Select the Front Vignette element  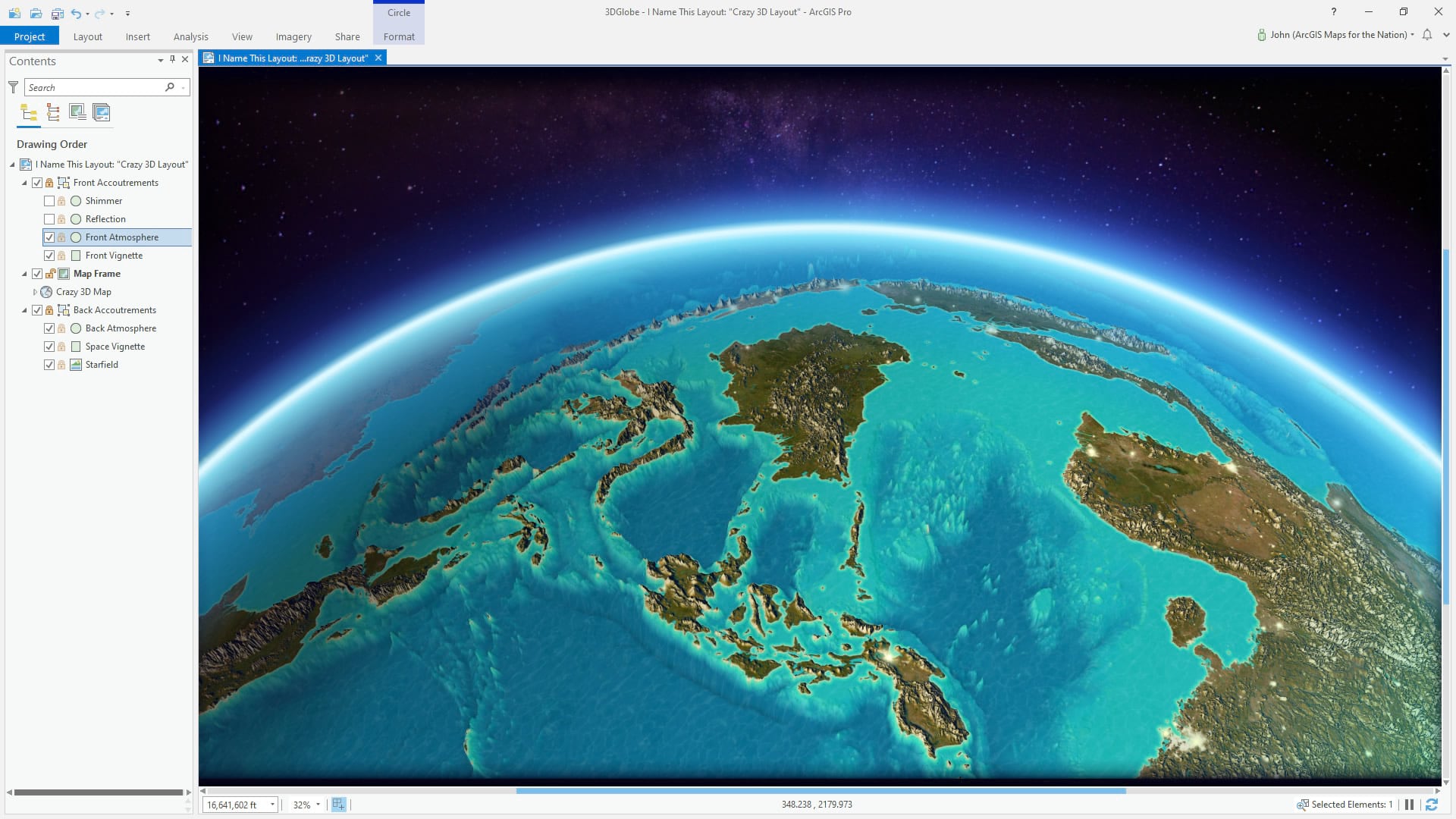[114, 256]
